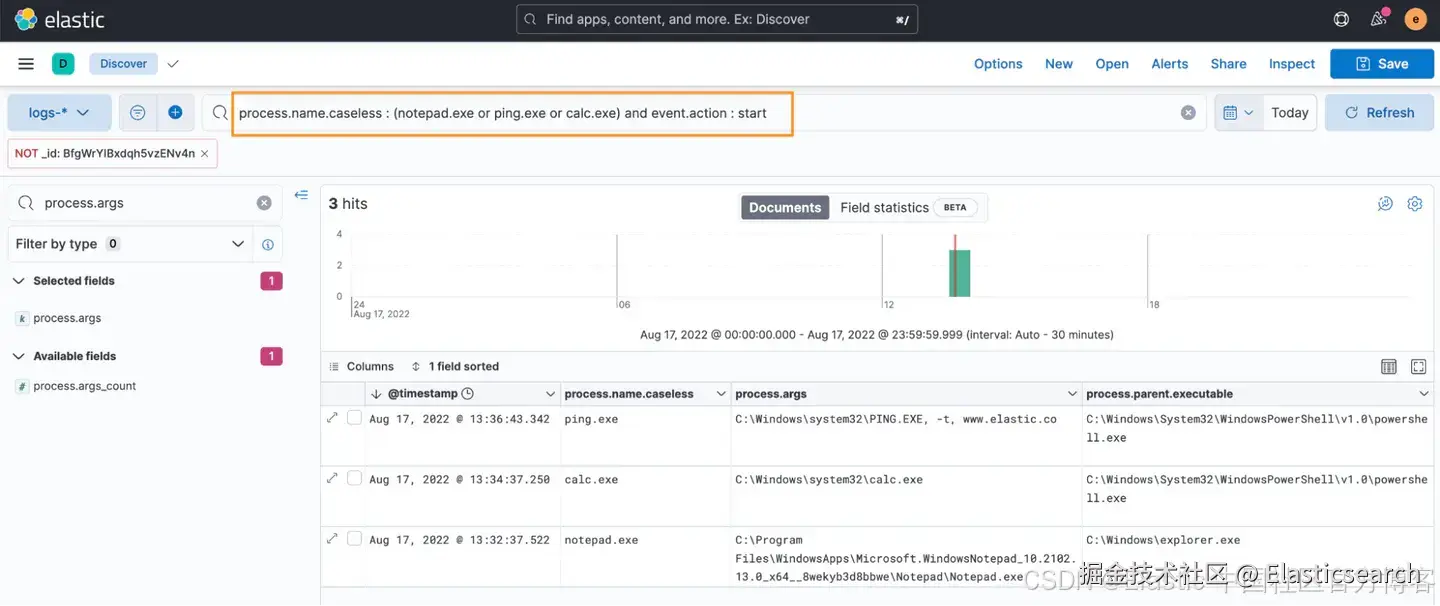
Task: Enter full screen table view
Action: [x=1418, y=367]
